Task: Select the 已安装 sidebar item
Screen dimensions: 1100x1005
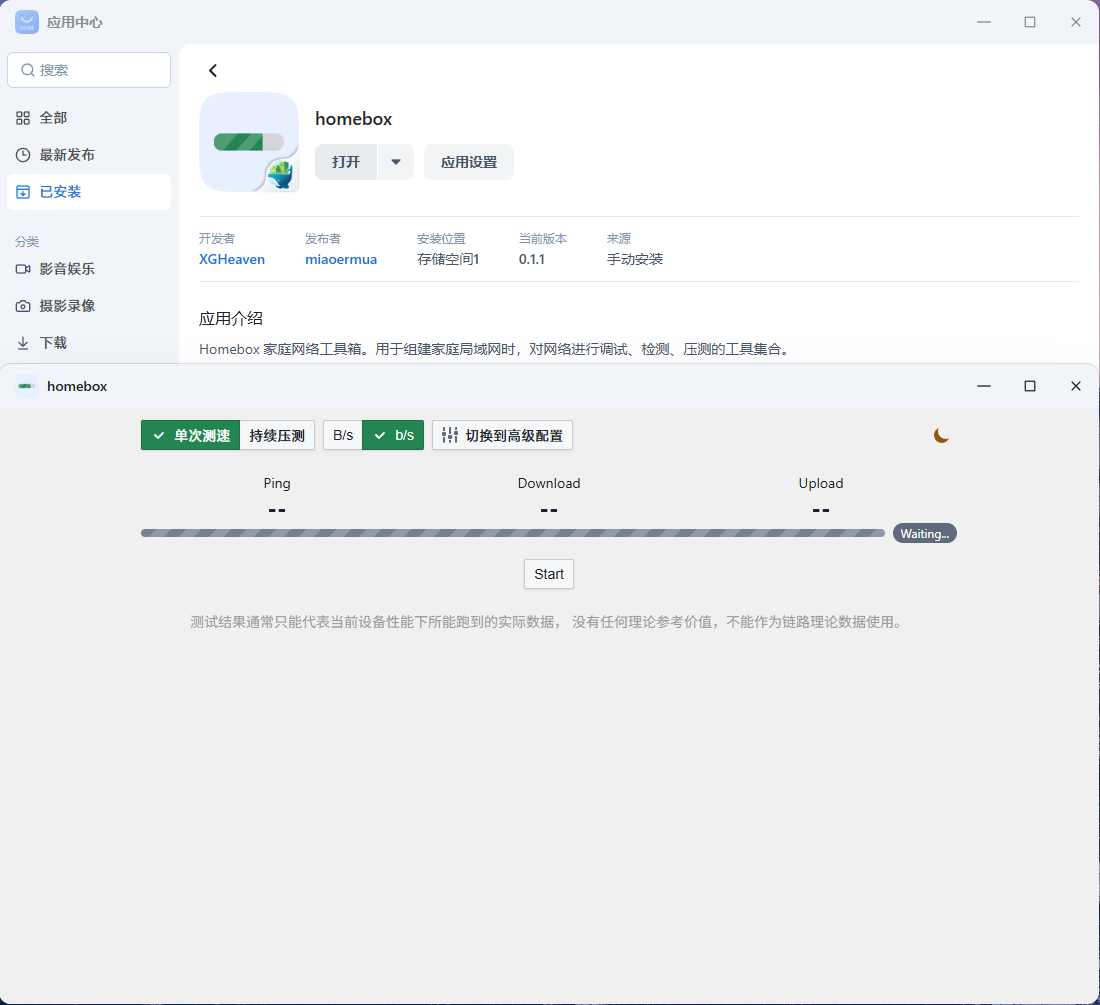Action: [89, 192]
